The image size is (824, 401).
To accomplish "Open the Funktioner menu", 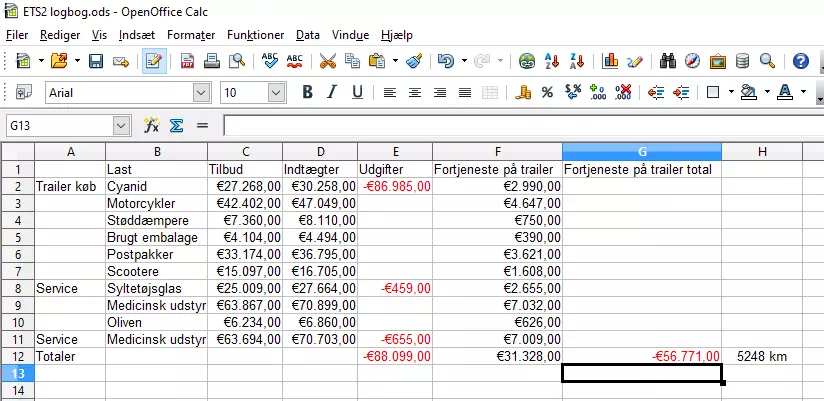I will pos(255,35).
